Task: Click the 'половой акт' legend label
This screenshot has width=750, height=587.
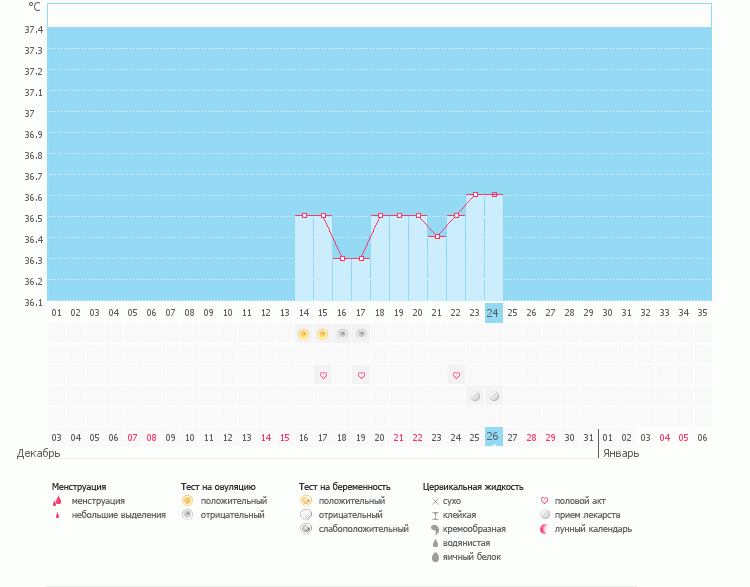Action: click(580, 501)
